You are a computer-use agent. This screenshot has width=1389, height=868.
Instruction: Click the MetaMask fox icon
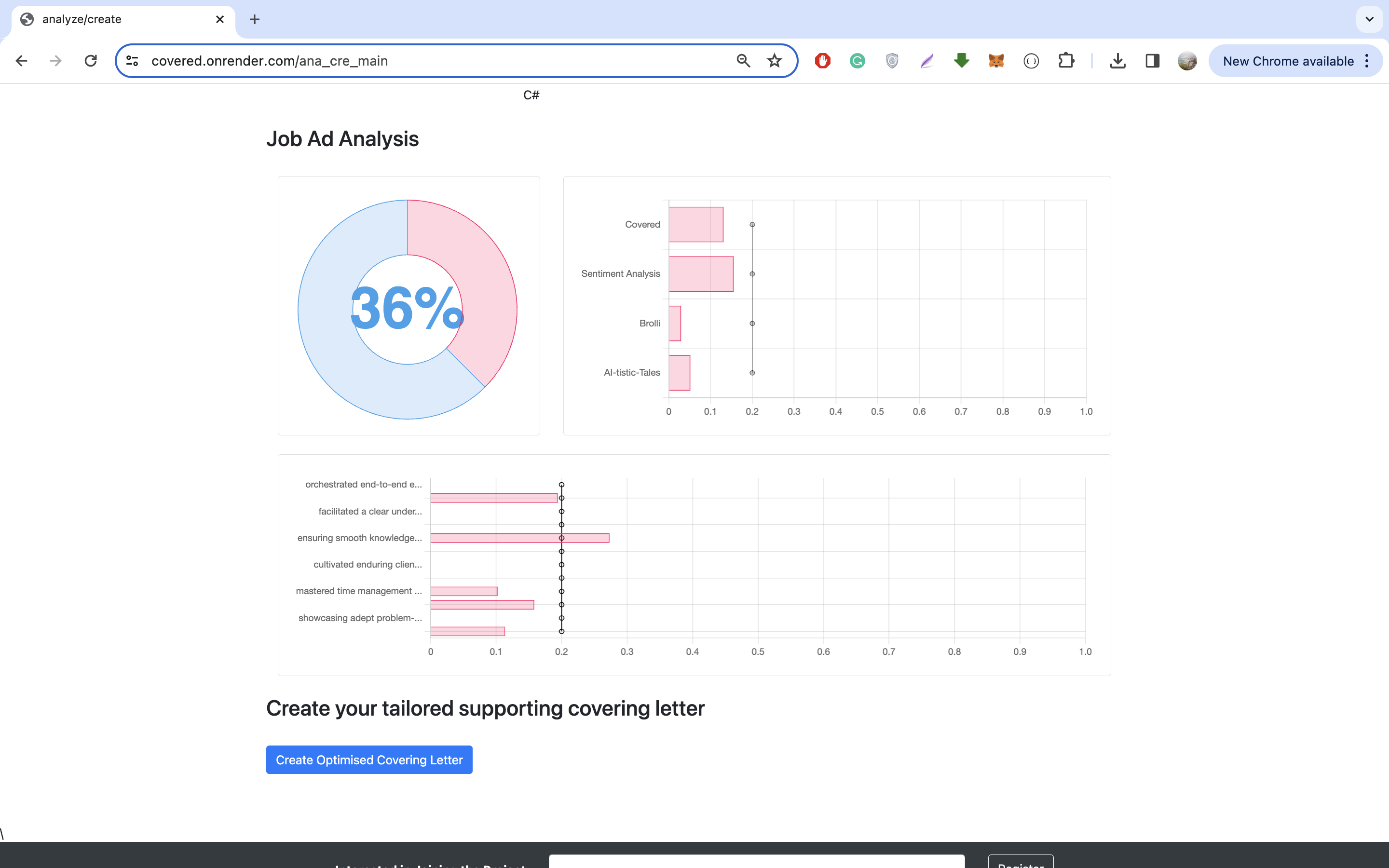[996, 61]
